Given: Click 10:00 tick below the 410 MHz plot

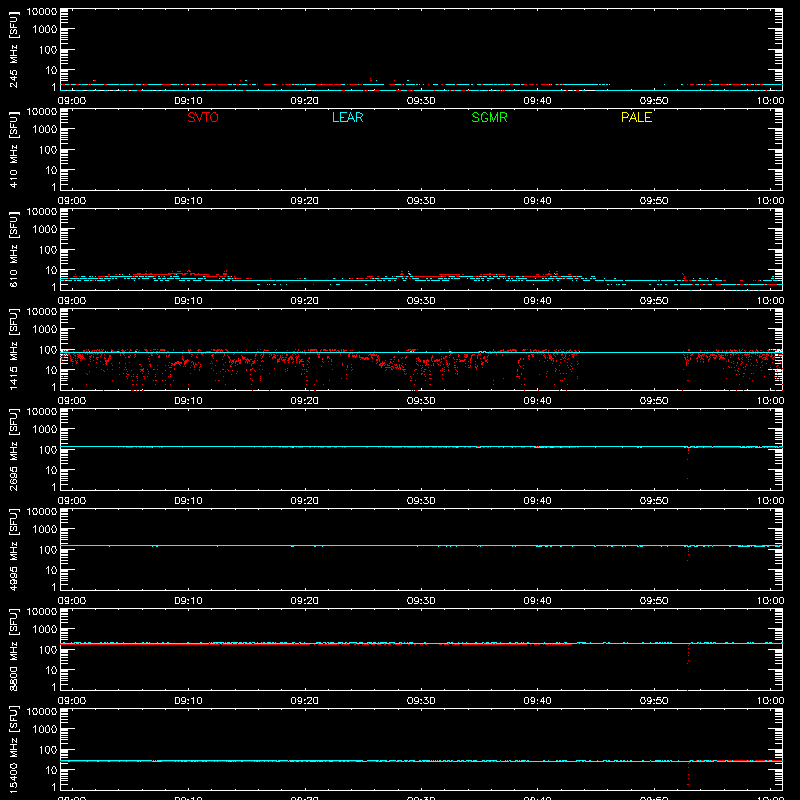Looking at the screenshot, I should tap(770, 201).
